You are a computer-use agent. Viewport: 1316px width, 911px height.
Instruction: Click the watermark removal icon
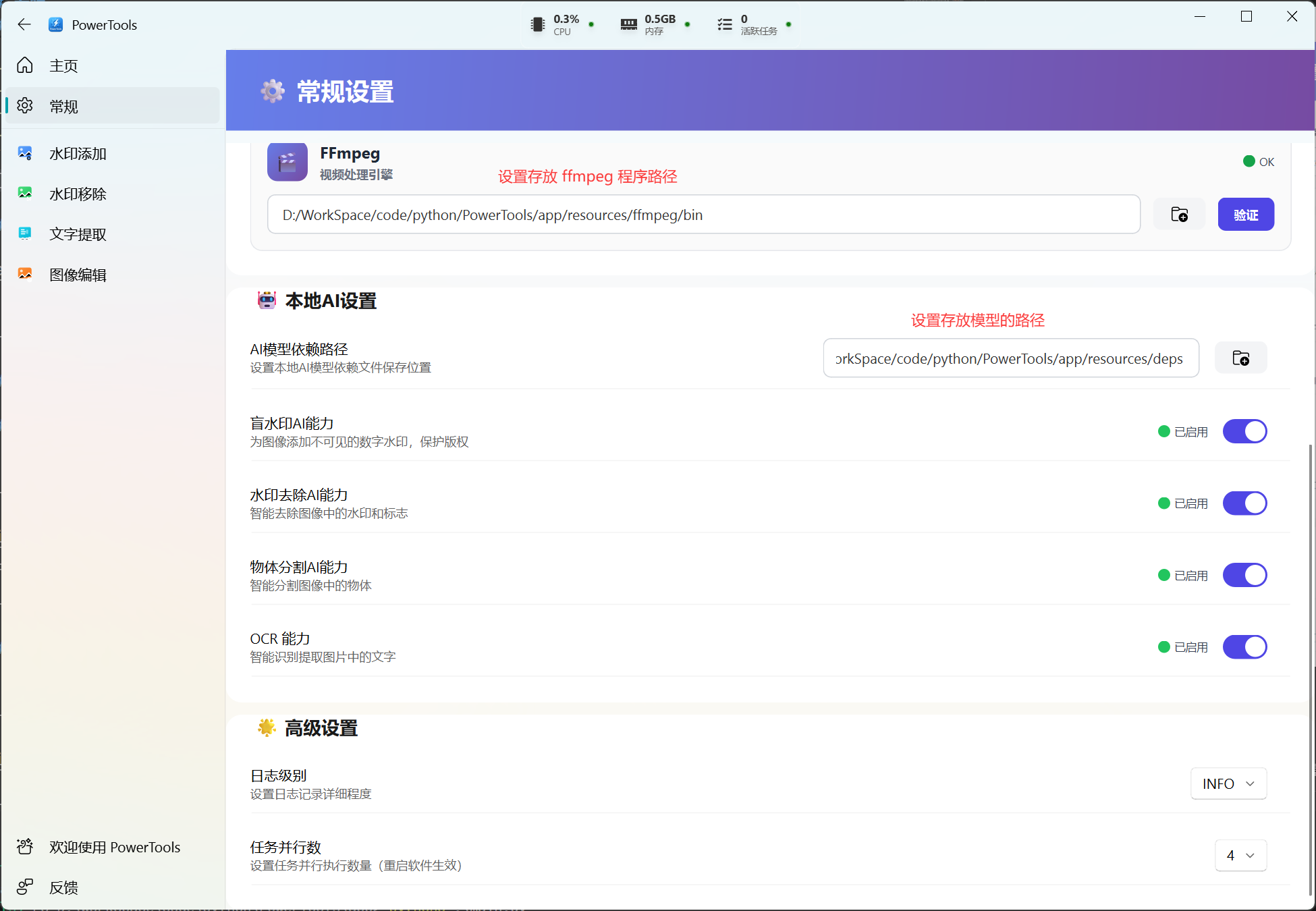[x=25, y=194]
